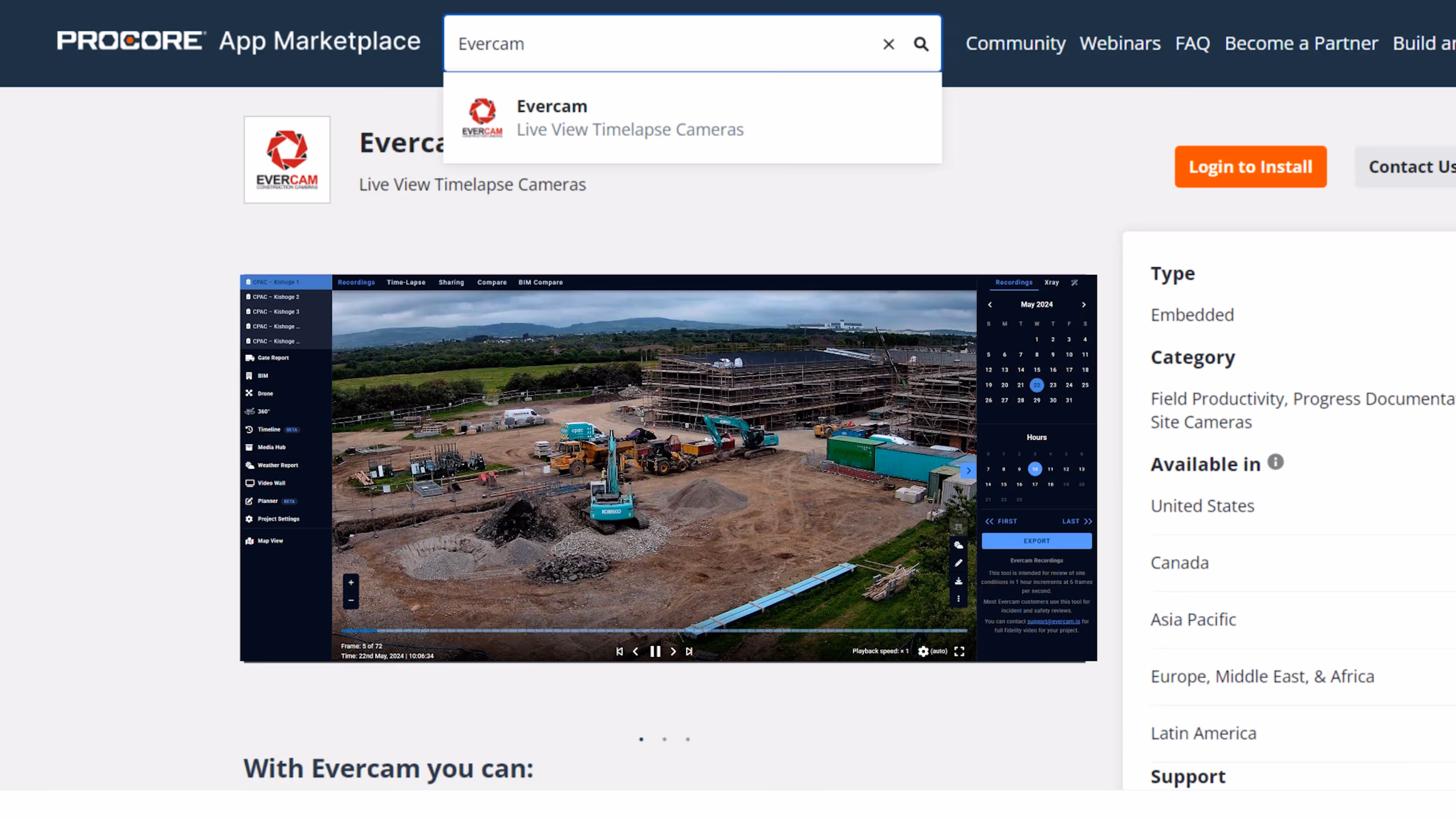The height and width of the screenshot is (819, 1456).
Task: Click the Evercam search input field
Action: pos(661,44)
